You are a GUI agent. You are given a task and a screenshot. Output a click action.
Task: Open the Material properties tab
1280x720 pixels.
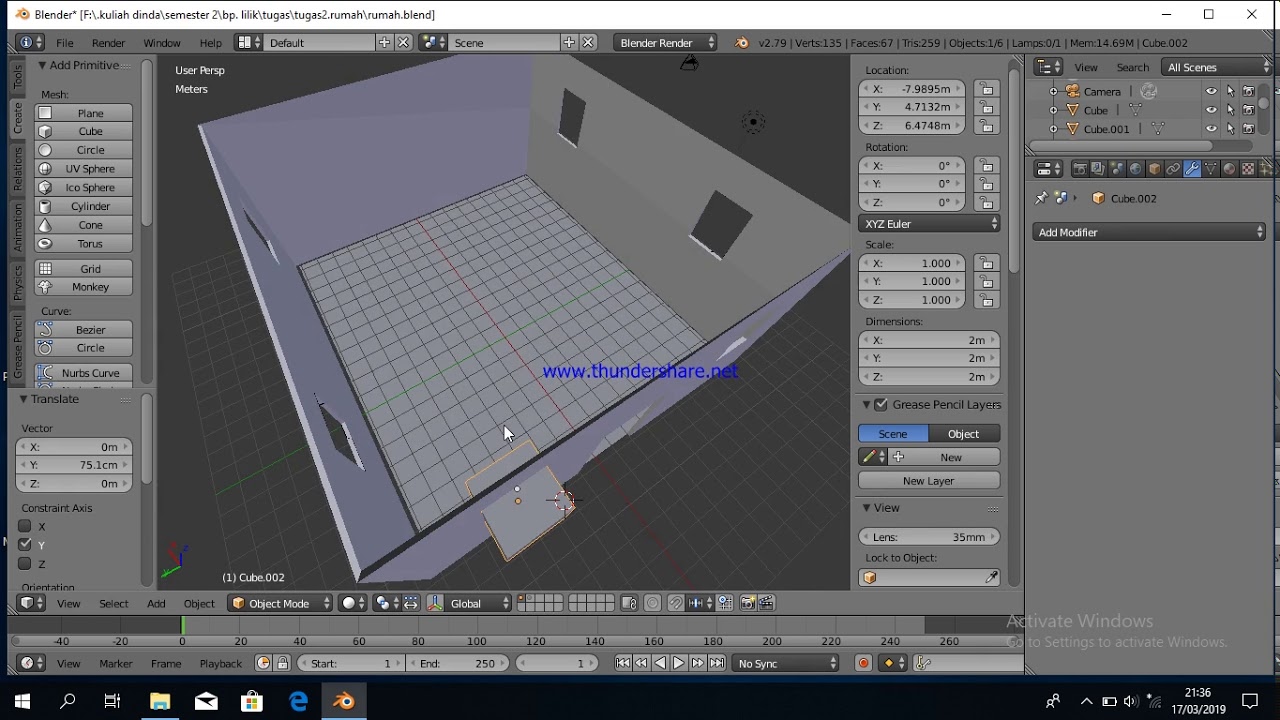(x=1229, y=169)
